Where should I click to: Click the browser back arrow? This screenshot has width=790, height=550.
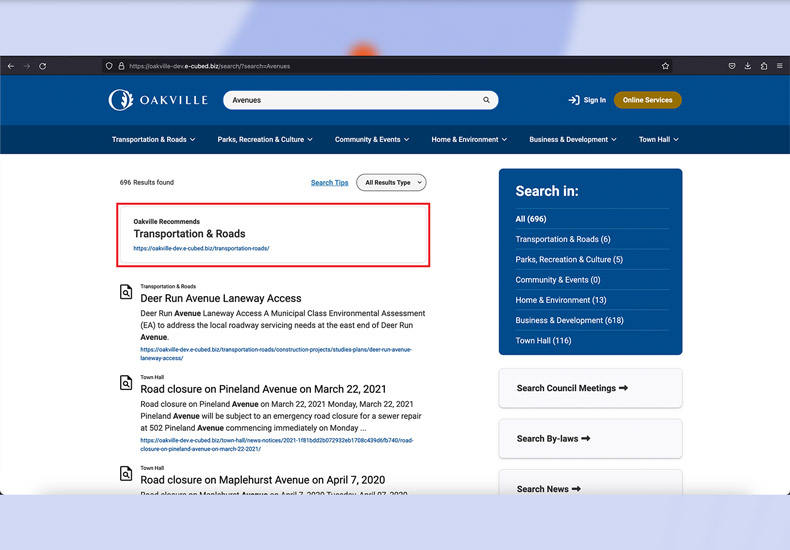[x=11, y=66]
